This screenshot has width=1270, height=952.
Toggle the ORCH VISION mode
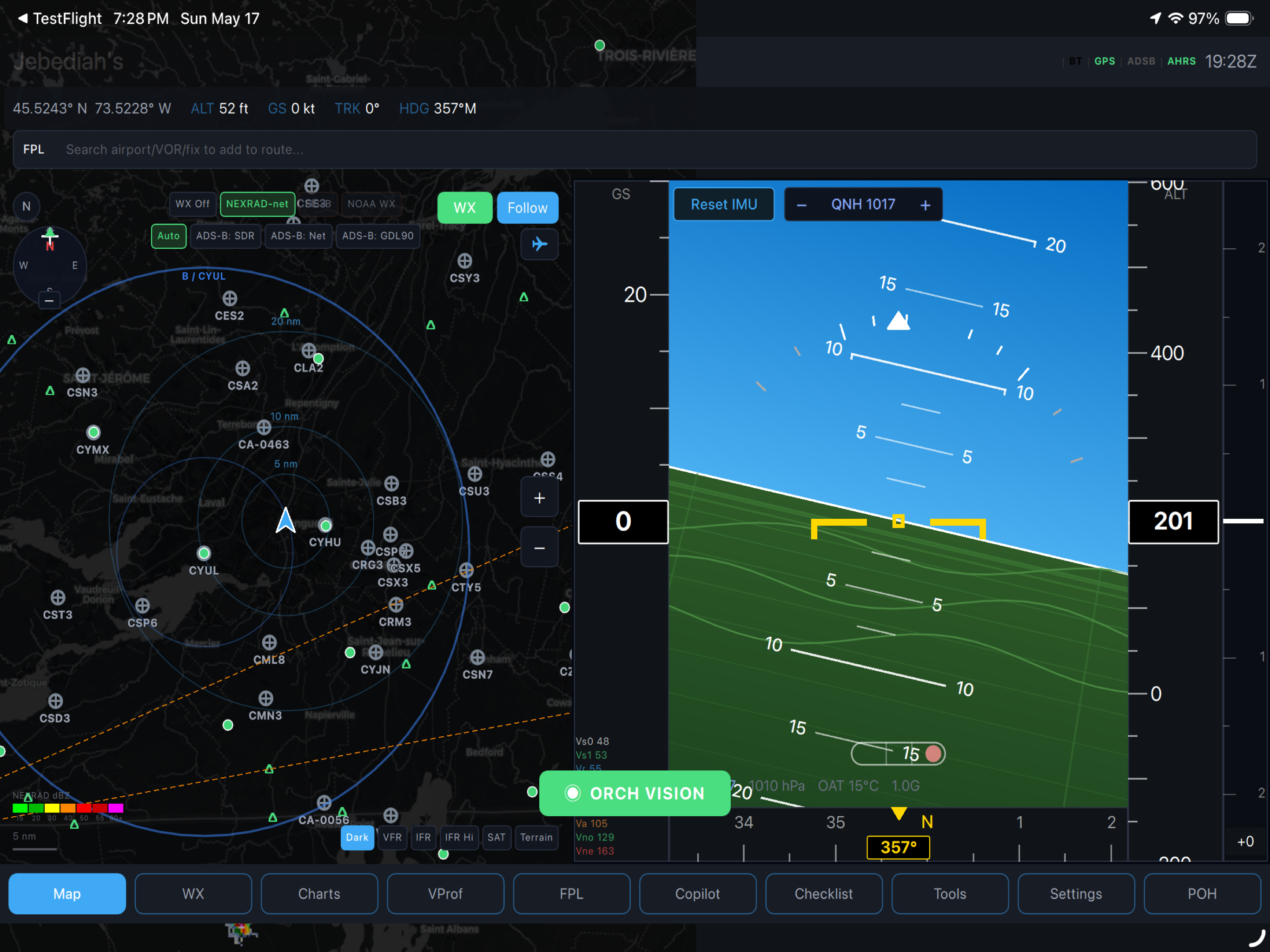click(x=635, y=793)
